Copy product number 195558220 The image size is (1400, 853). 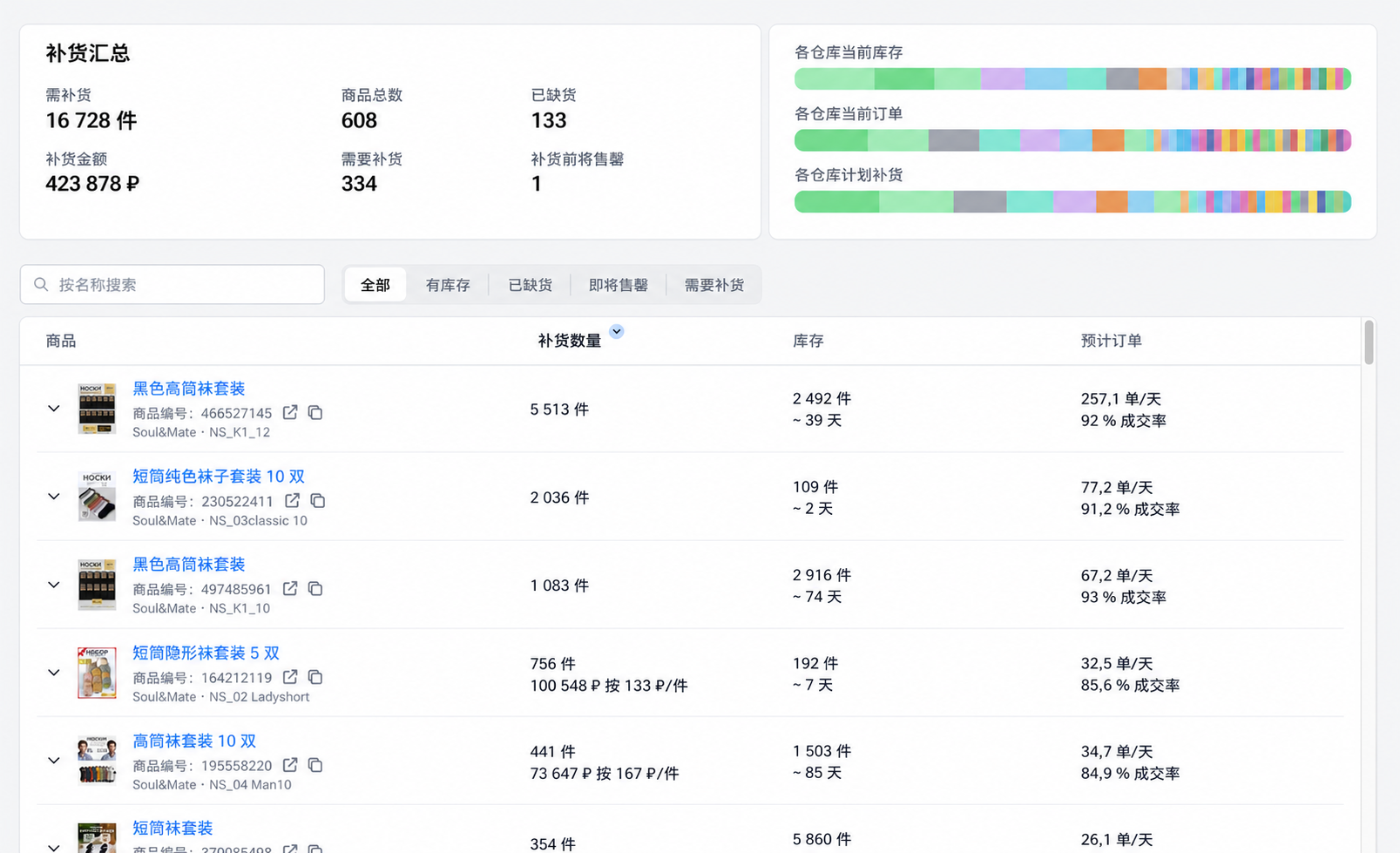coord(315,765)
